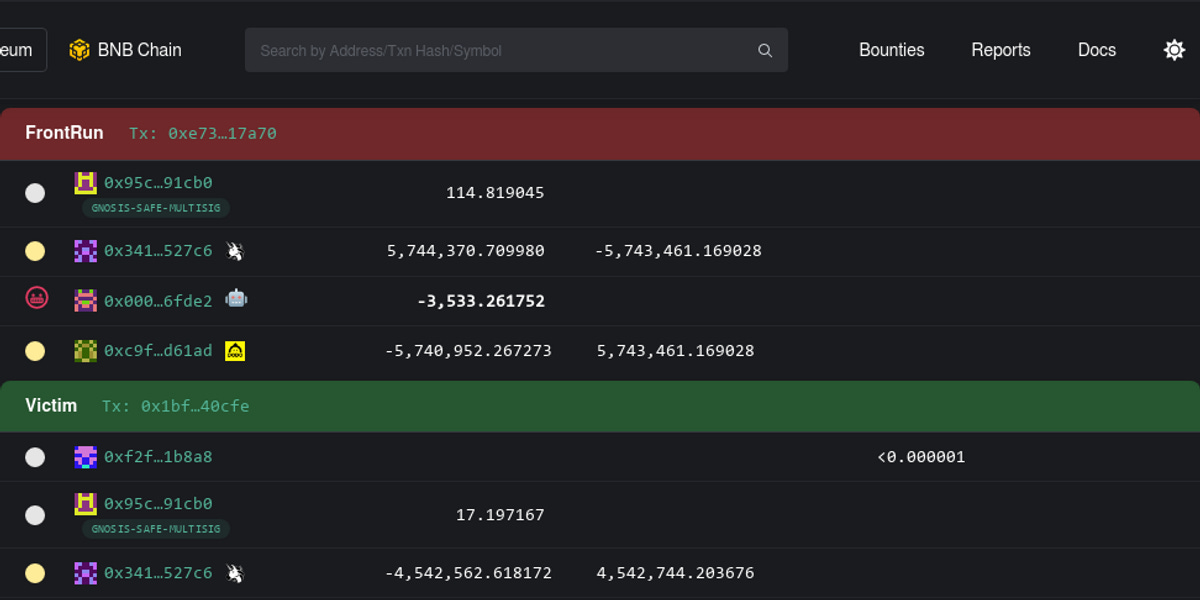Click the FrontRun section header label
The image size is (1200, 600).
point(64,133)
